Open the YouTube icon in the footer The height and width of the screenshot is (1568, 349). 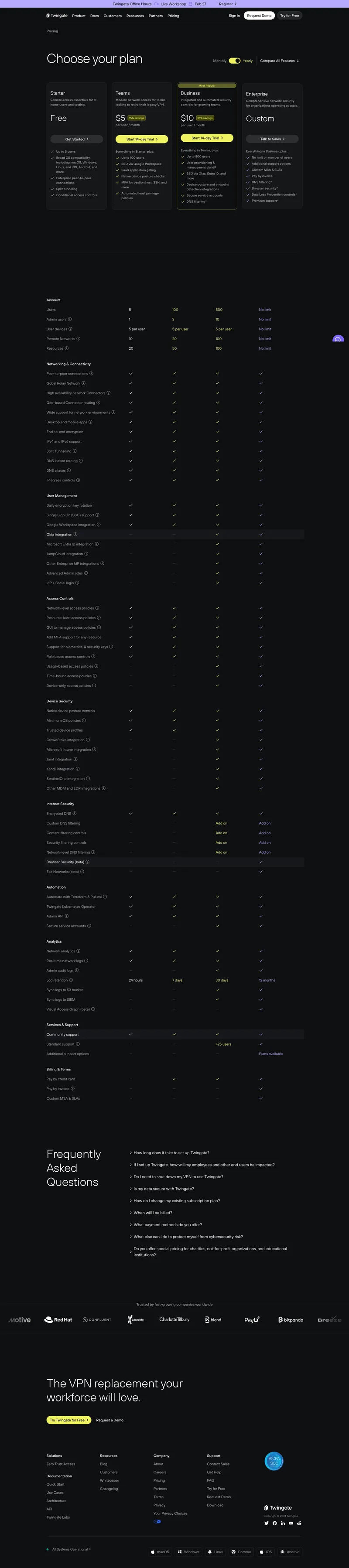coord(291,1523)
